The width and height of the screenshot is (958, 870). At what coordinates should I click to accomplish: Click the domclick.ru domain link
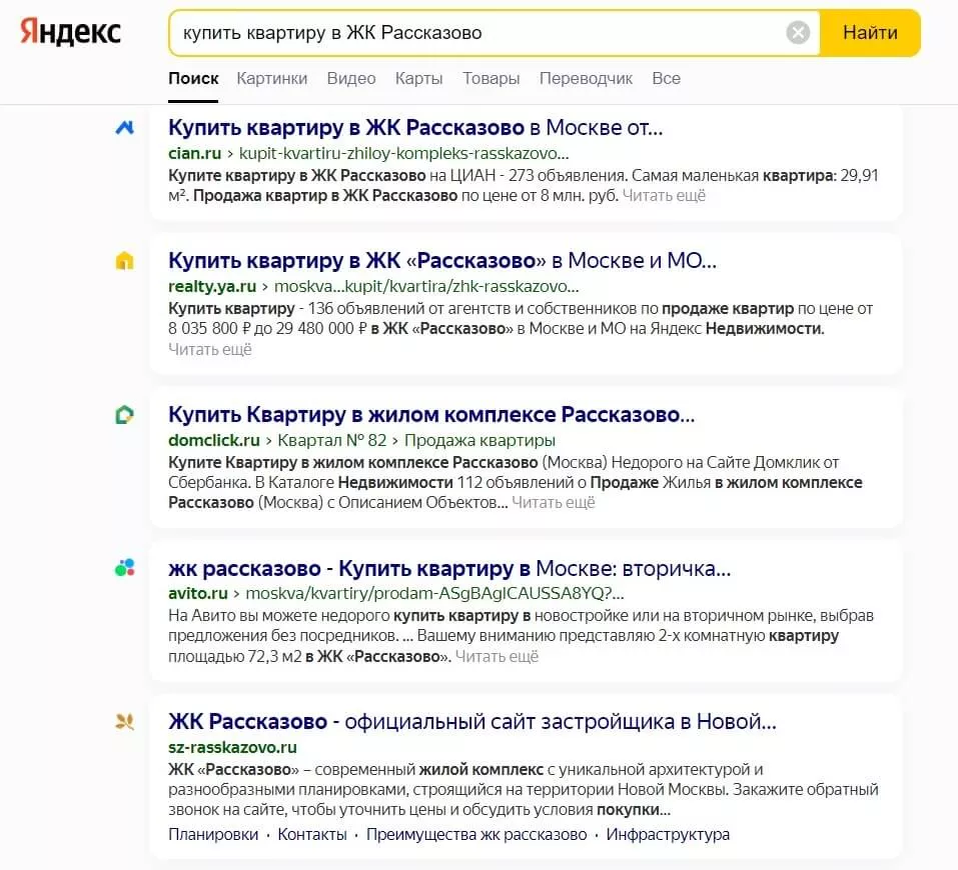[214, 440]
